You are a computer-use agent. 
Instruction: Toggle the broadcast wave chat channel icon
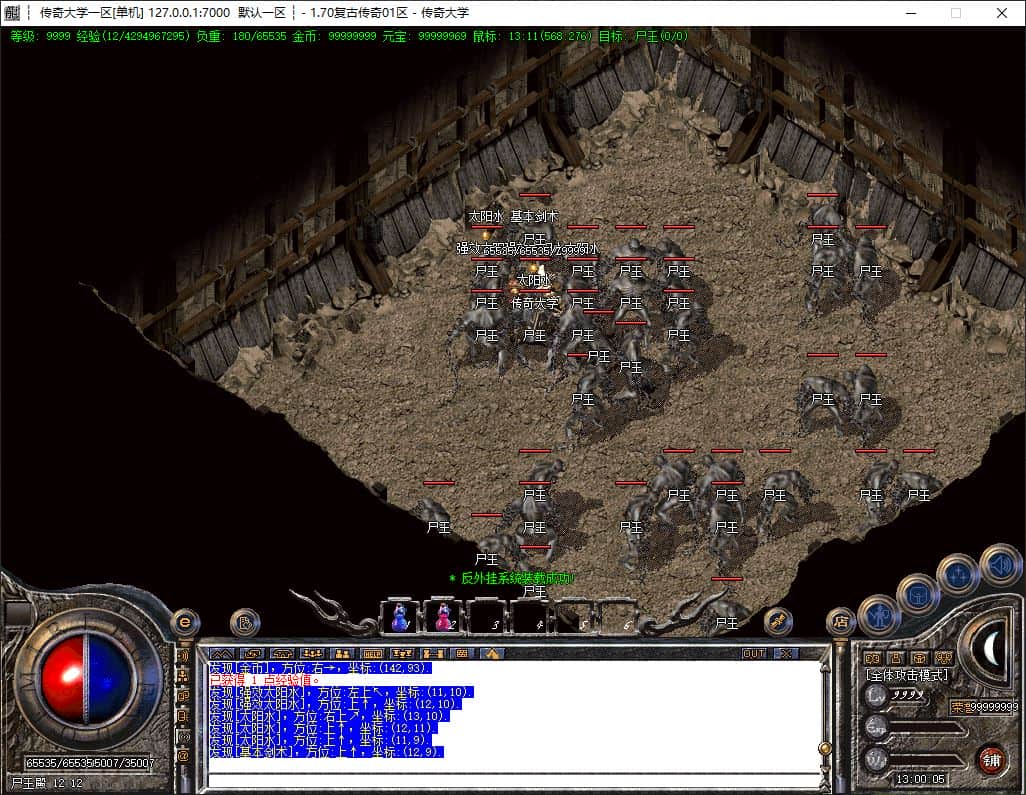(184, 656)
